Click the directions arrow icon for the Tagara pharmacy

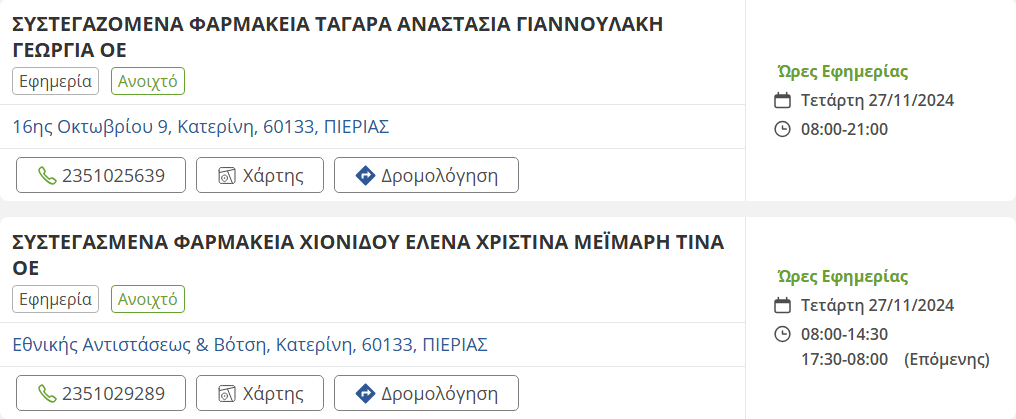click(x=365, y=176)
